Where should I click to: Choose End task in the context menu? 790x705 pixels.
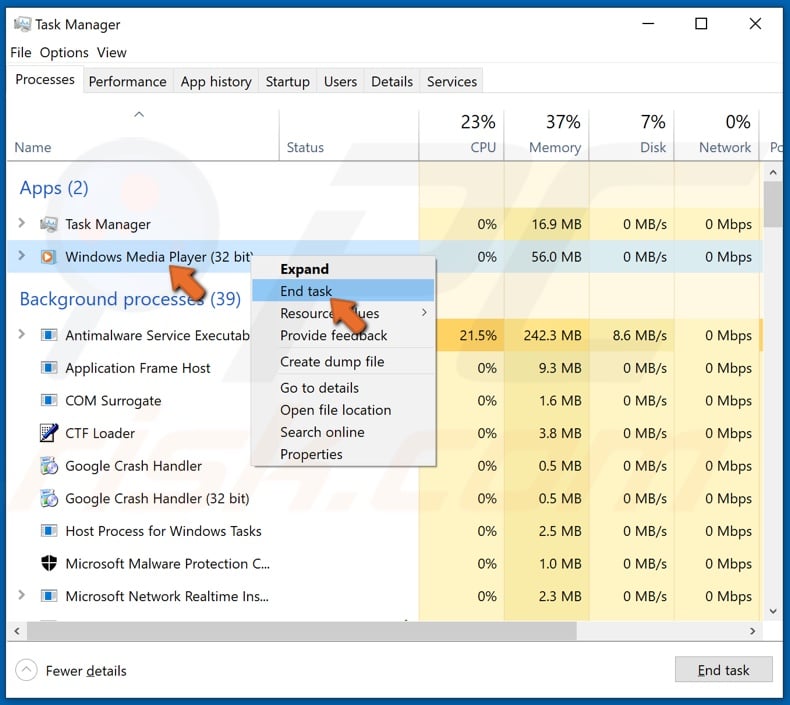344,291
